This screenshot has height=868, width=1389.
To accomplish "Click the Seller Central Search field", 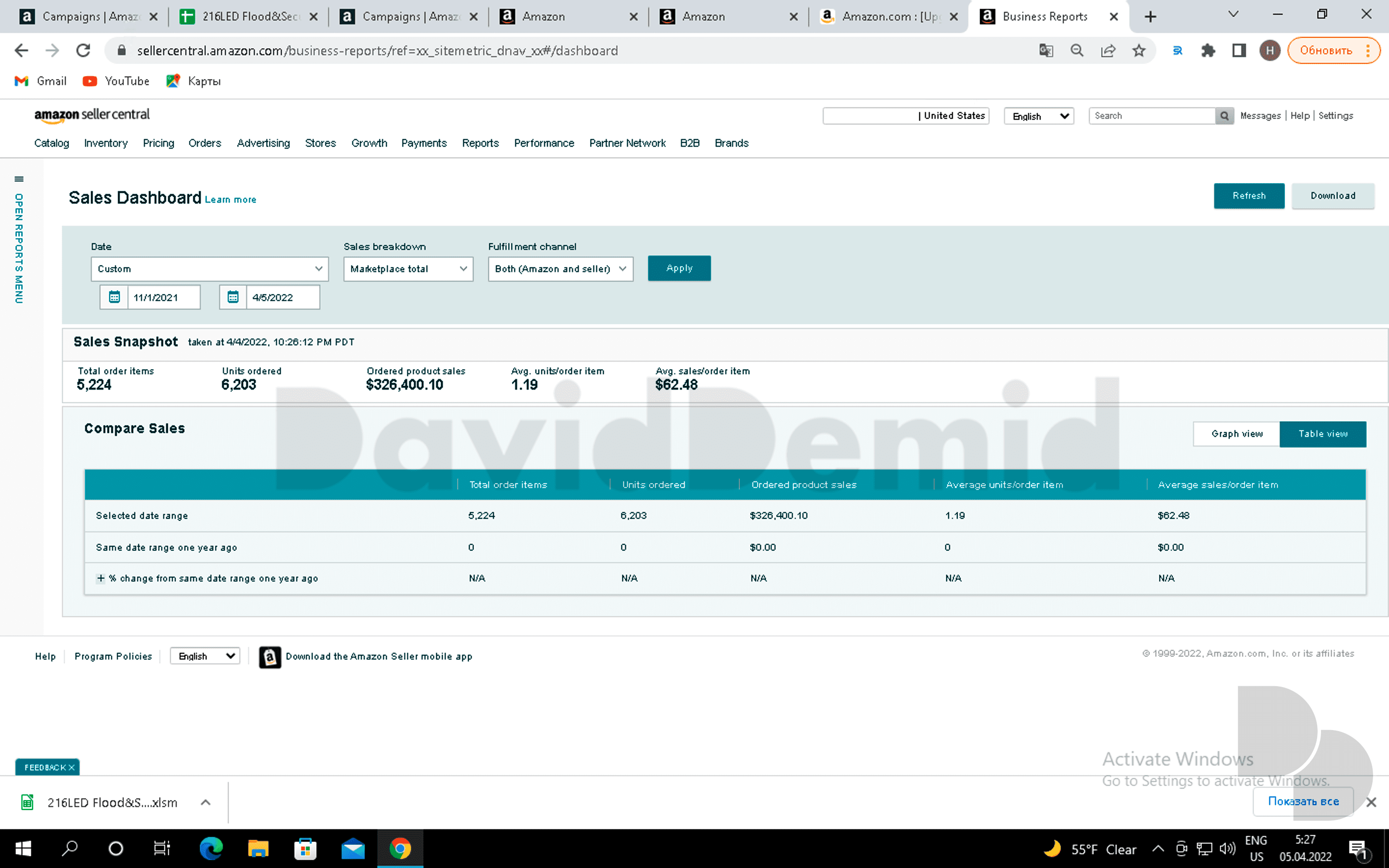I will 1152,116.
